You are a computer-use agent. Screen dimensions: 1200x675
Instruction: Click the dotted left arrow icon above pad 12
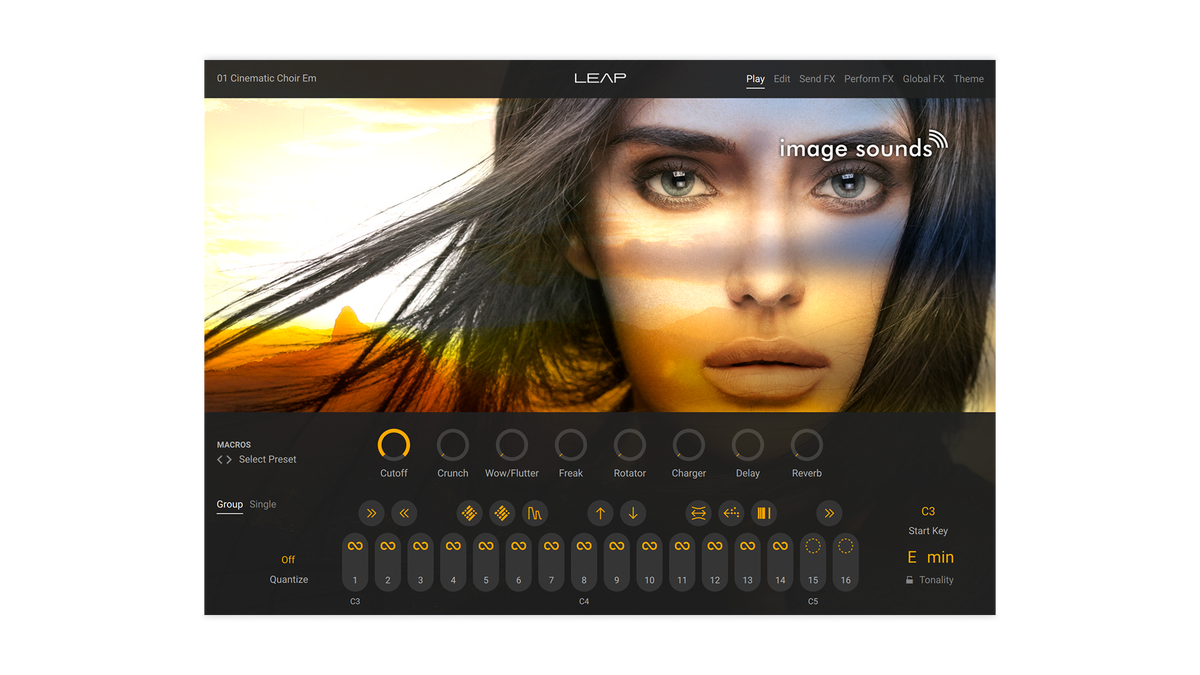coord(731,513)
